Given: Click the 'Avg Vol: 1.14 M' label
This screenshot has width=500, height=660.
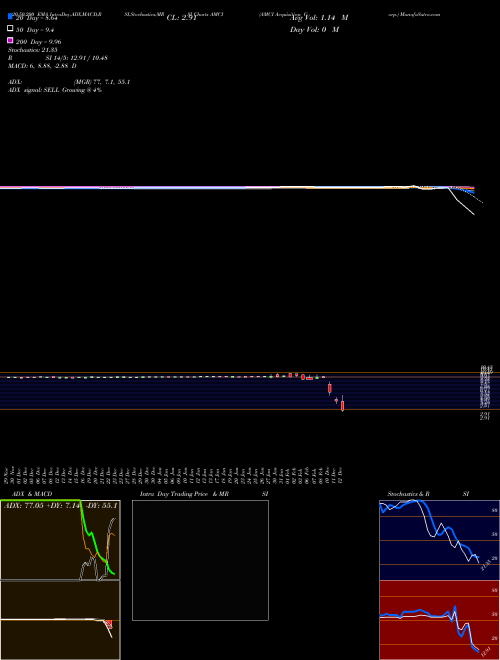Looking at the screenshot, I should [x=319, y=18].
